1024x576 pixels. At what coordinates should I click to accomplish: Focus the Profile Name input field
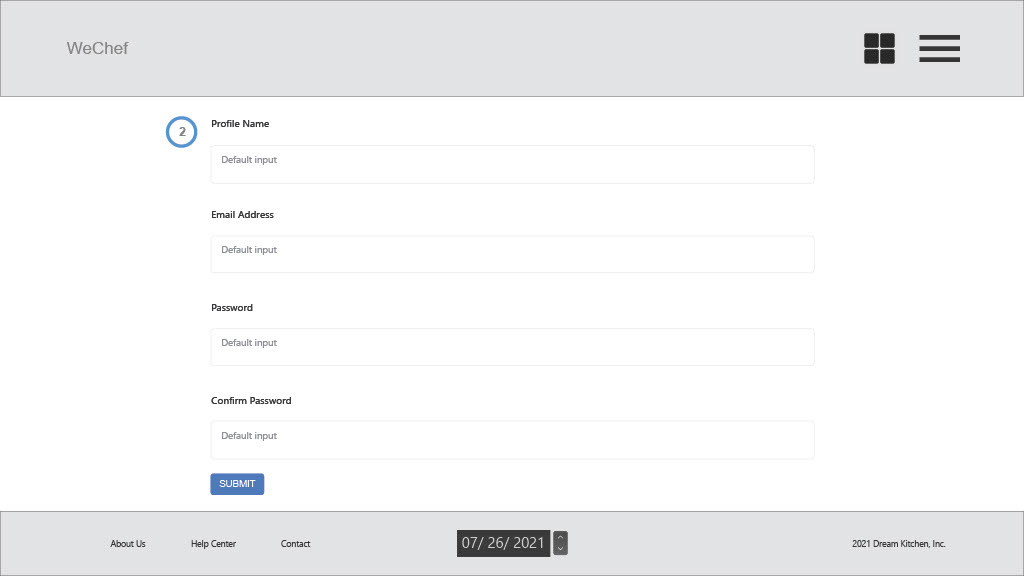coord(512,165)
